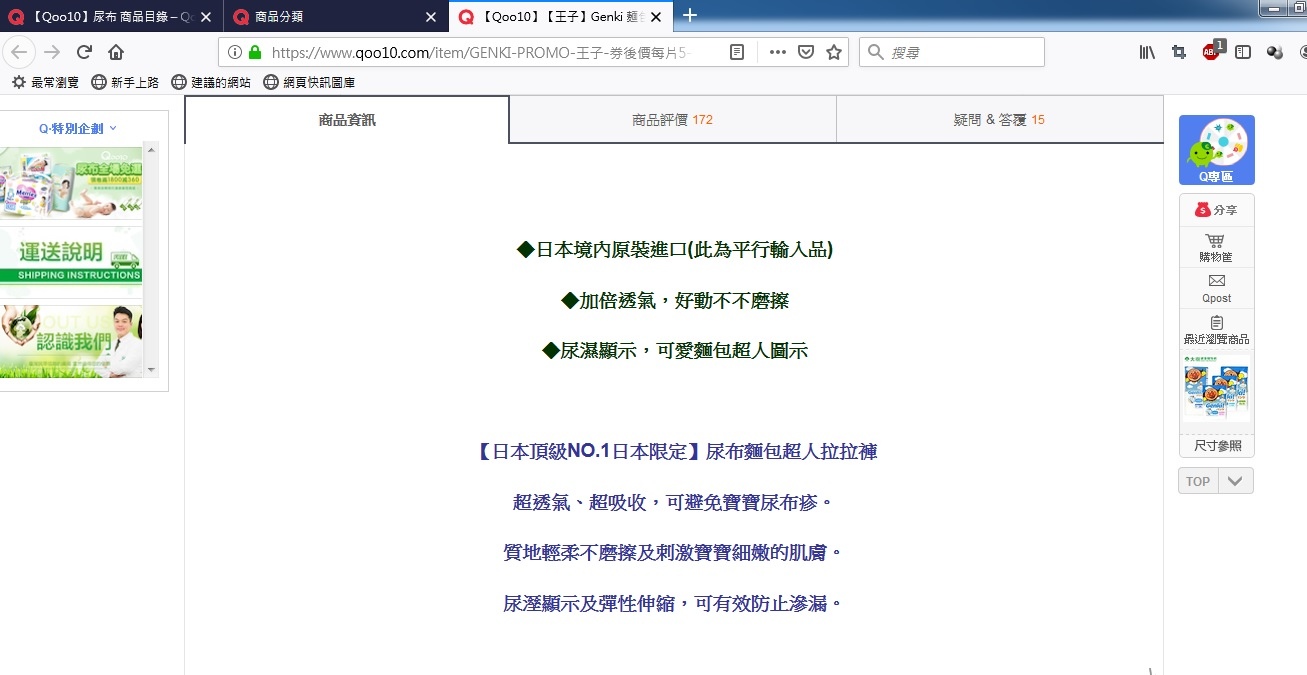Switch to the 尿布 商品目錄 tab
Image resolution: width=1307 pixels, height=675 pixels.
coord(111,17)
